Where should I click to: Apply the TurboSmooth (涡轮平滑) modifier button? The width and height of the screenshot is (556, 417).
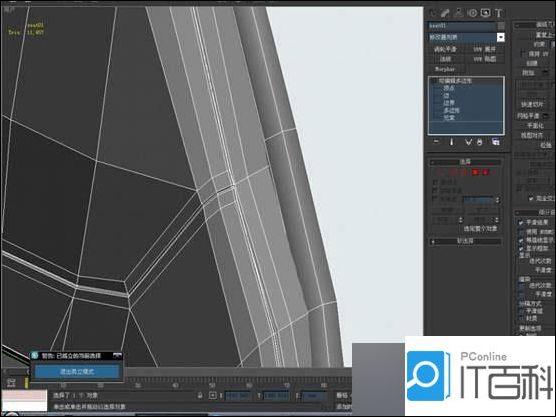pos(445,49)
